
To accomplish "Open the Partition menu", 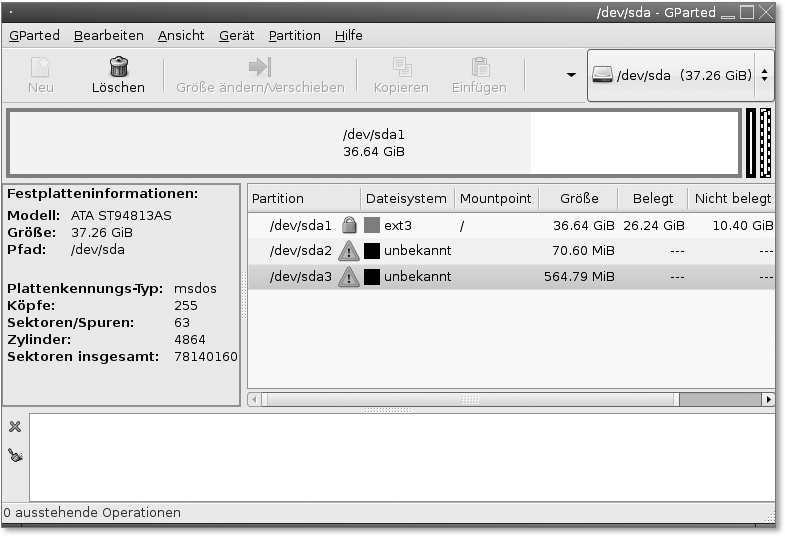I will pos(294,35).
